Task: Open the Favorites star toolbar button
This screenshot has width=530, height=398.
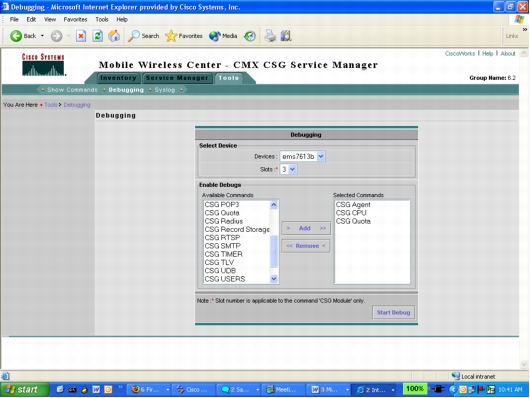Action: [184, 36]
